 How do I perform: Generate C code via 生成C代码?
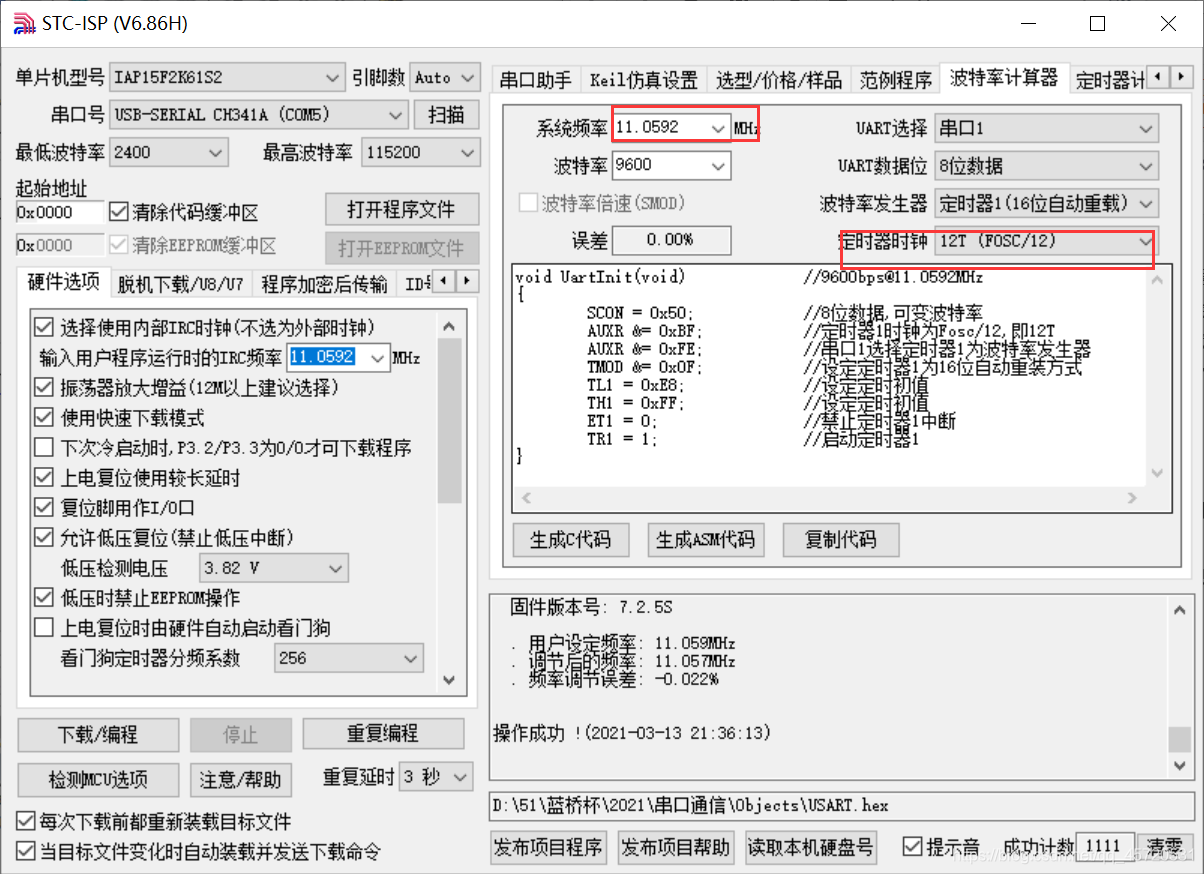pyautogui.click(x=571, y=539)
